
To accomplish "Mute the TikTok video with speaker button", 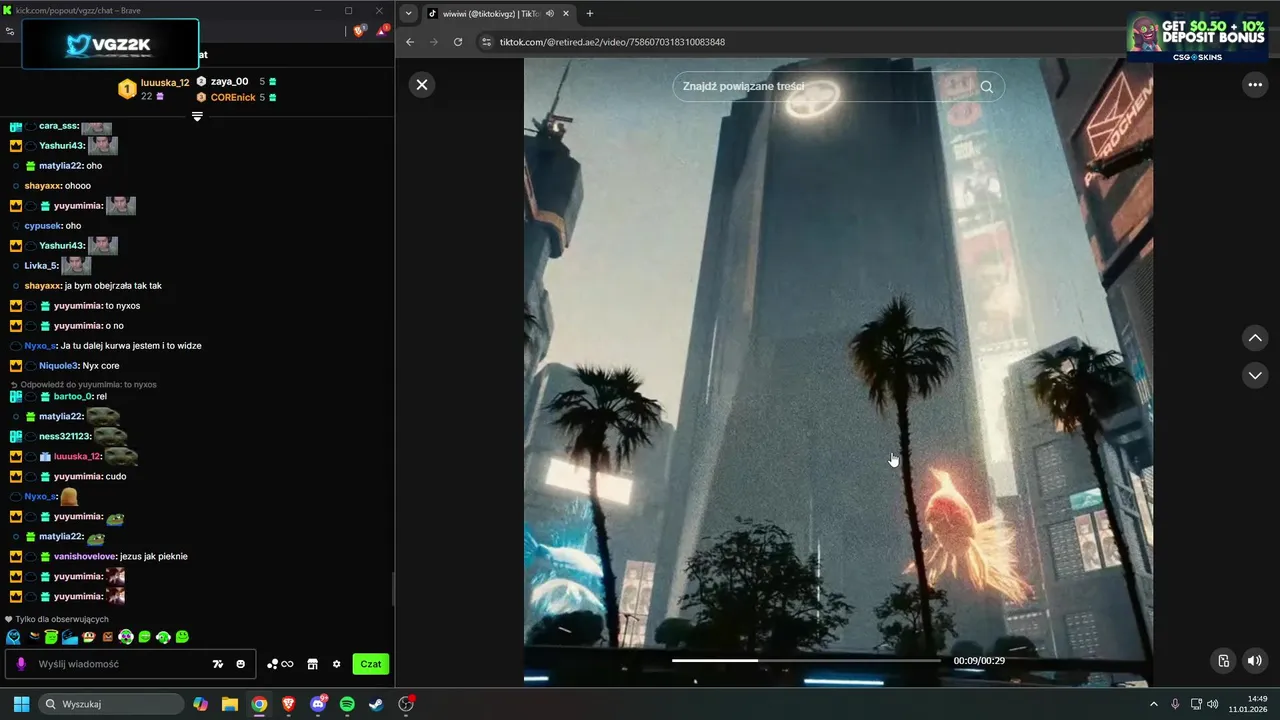I will point(1255,661).
